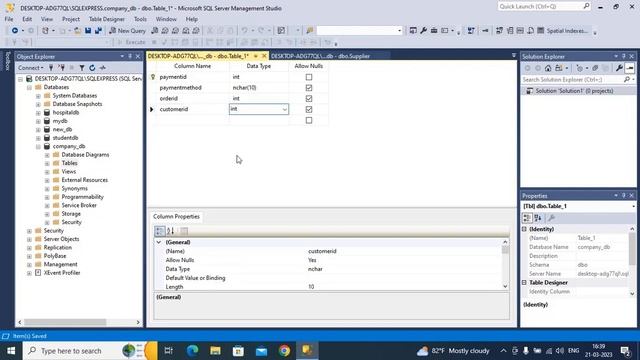Expand the hospitaldb database node
This screenshot has width=640, height=360.
tap(38, 112)
